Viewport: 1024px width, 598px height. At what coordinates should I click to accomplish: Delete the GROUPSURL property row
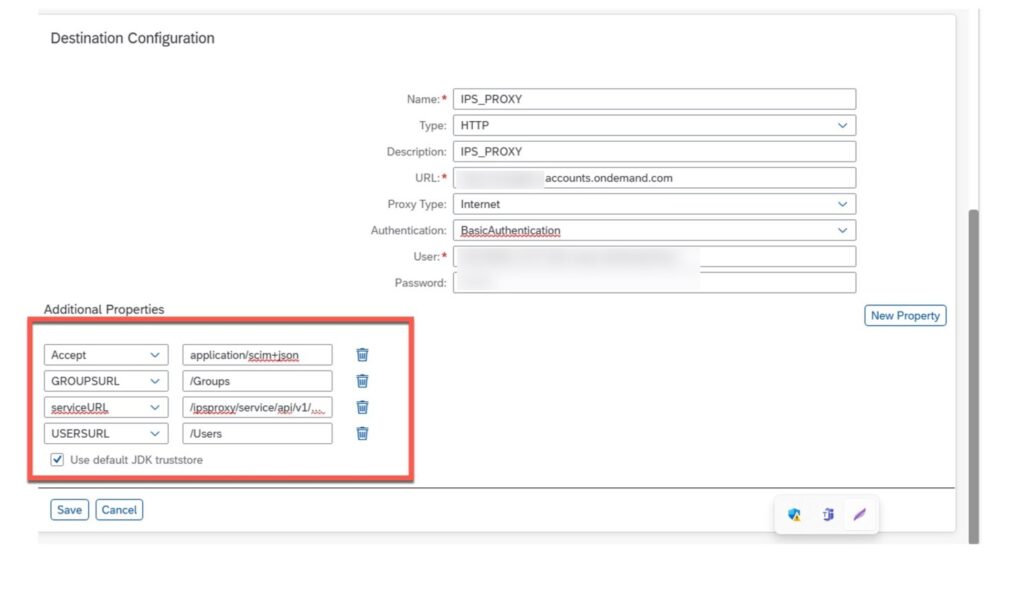pyautogui.click(x=362, y=380)
